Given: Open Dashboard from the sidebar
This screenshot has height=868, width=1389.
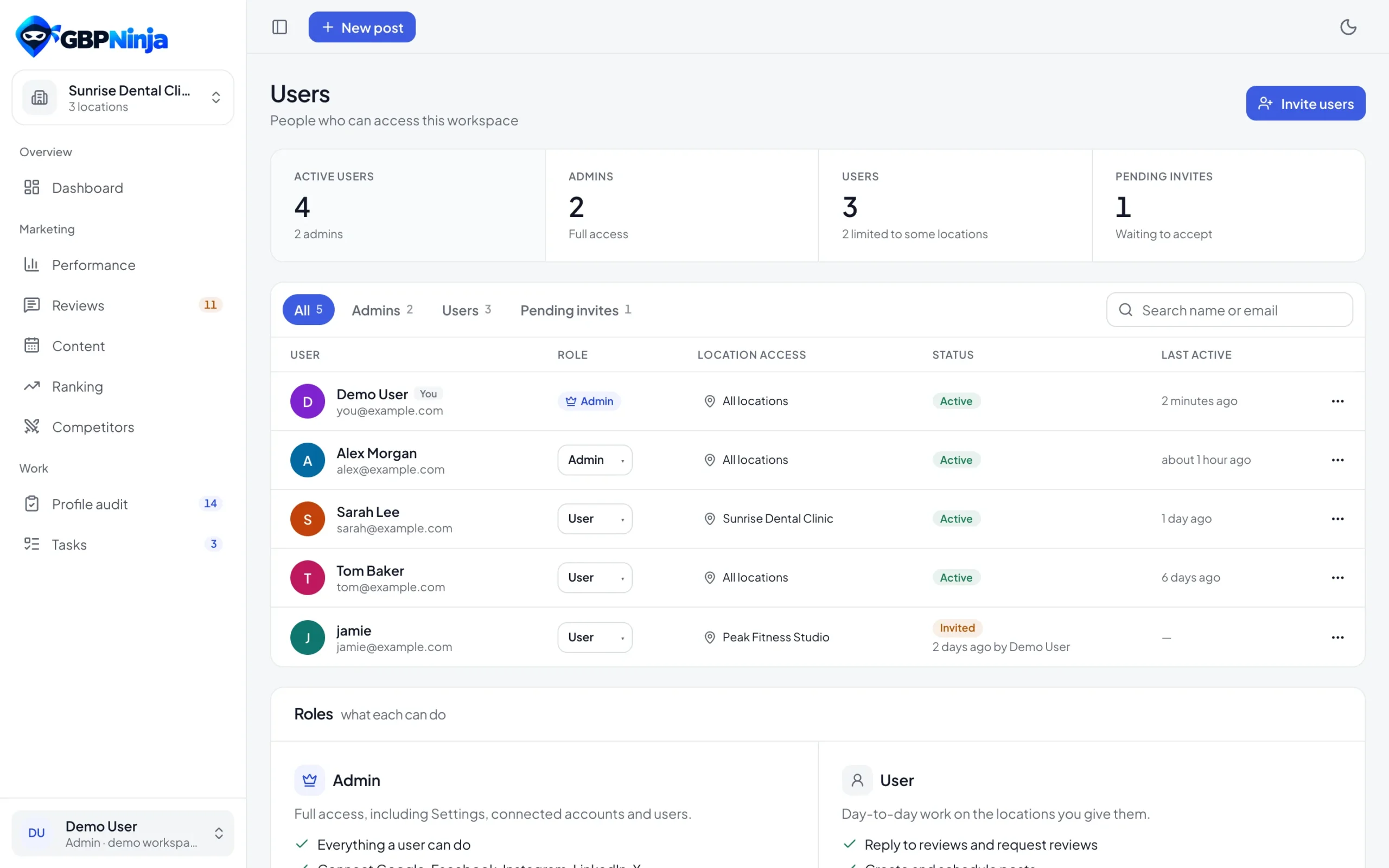Looking at the screenshot, I should point(123,188).
